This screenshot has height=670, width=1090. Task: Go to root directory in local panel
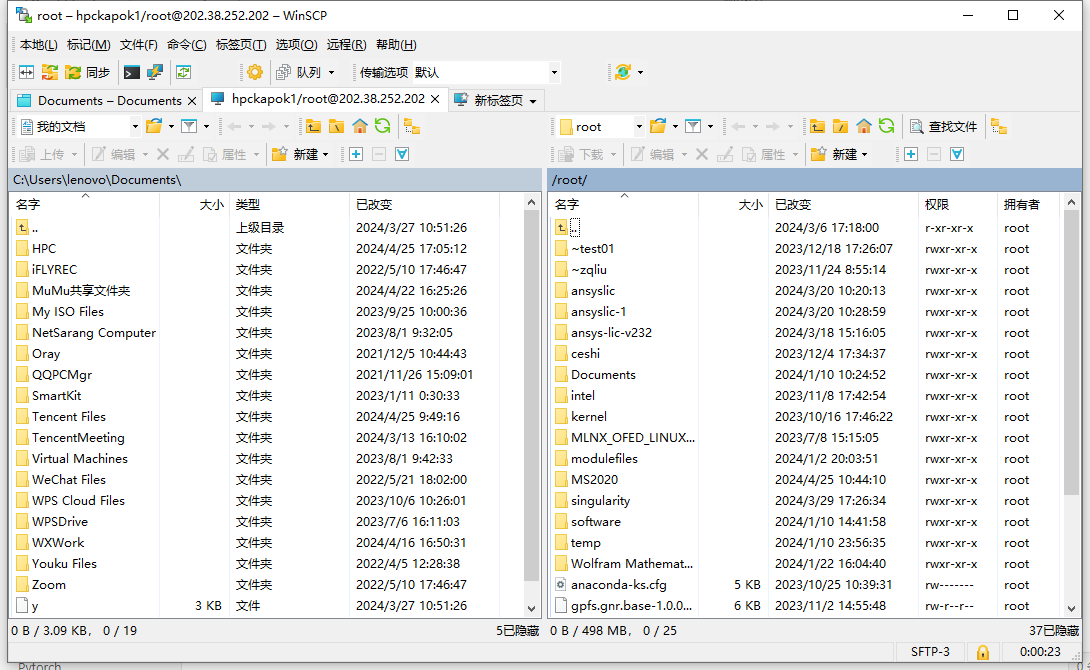(x=336, y=126)
